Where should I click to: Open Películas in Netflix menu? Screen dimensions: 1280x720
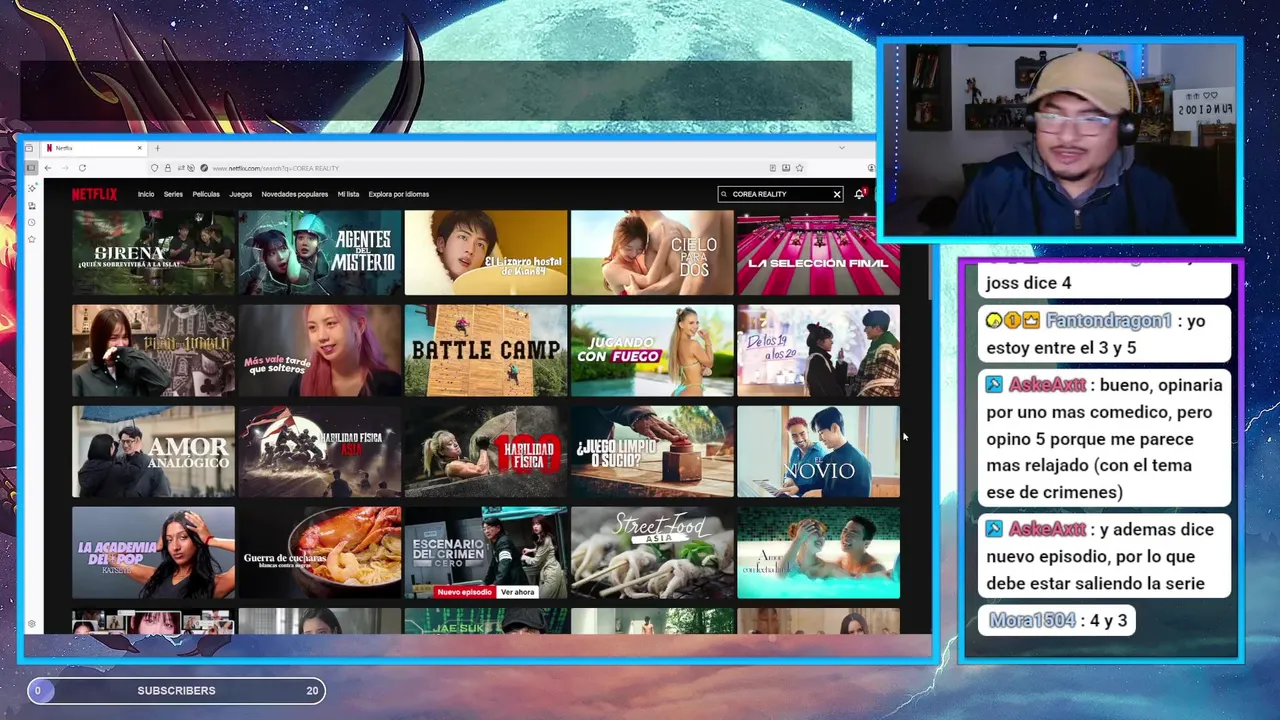(x=206, y=194)
